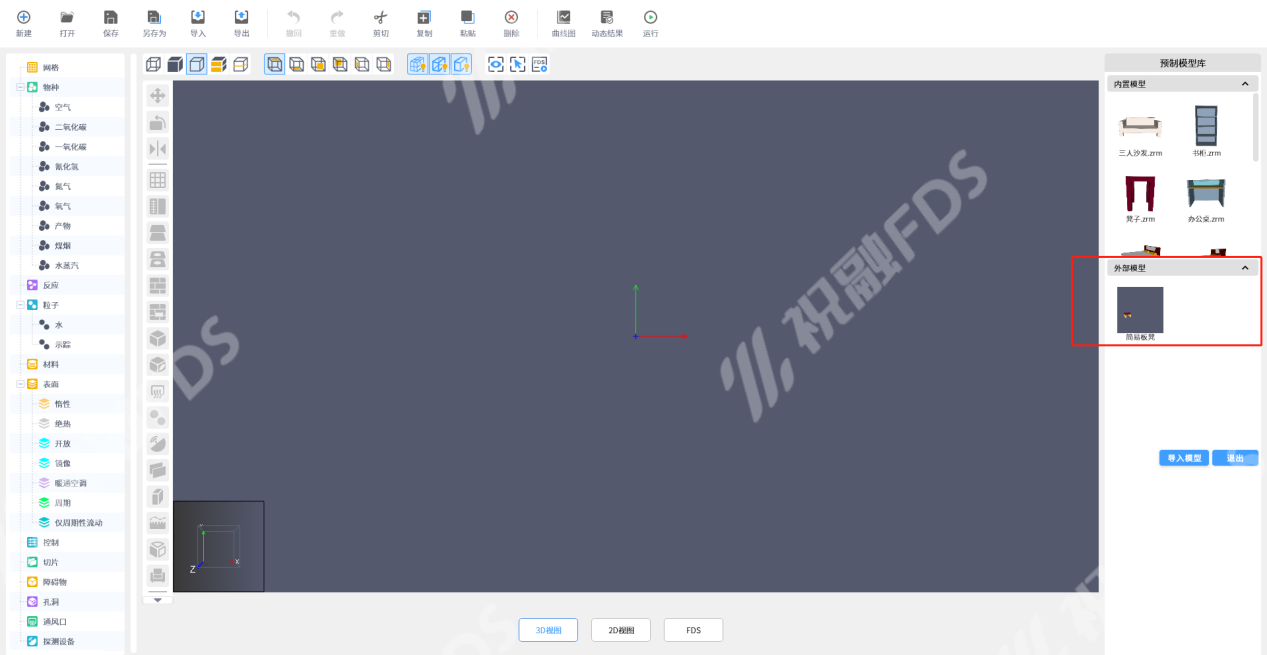Click the 删除 (Delete) icon
This screenshot has width=1267, height=655.
511,17
